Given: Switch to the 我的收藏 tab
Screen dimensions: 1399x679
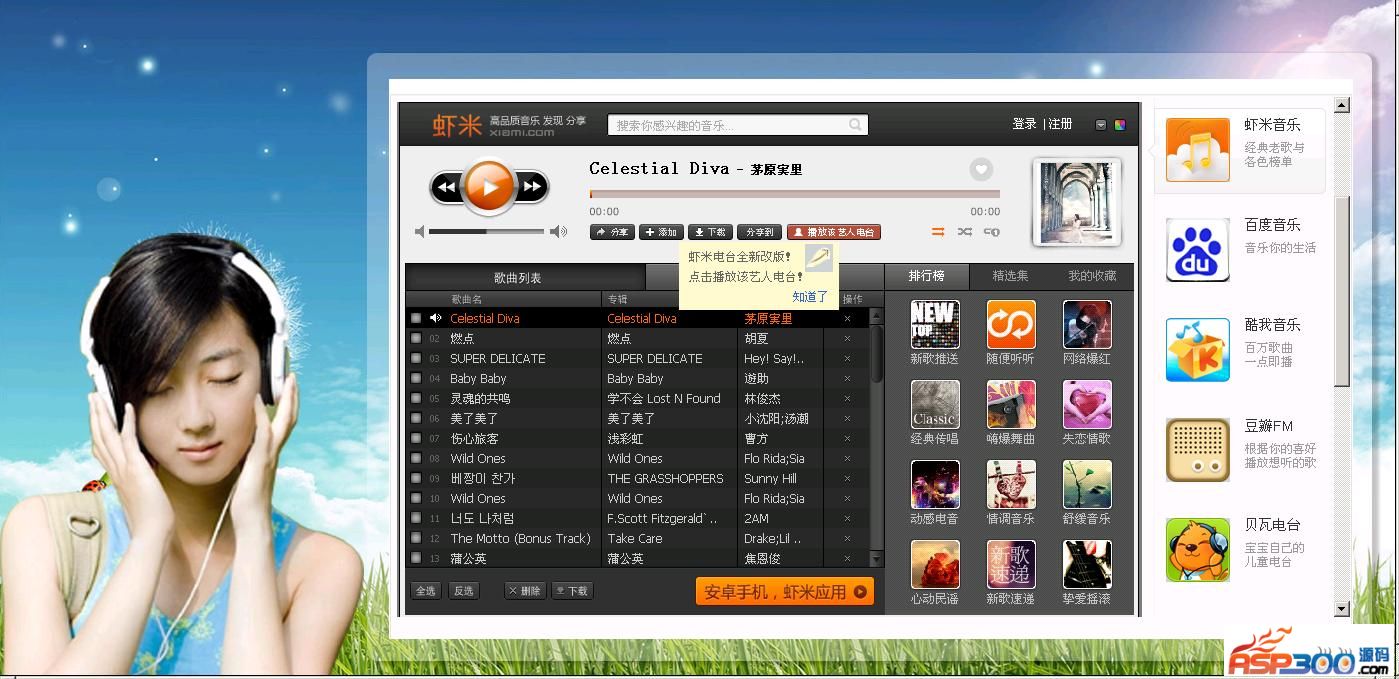Looking at the screenshot, I should [1092, 276].
